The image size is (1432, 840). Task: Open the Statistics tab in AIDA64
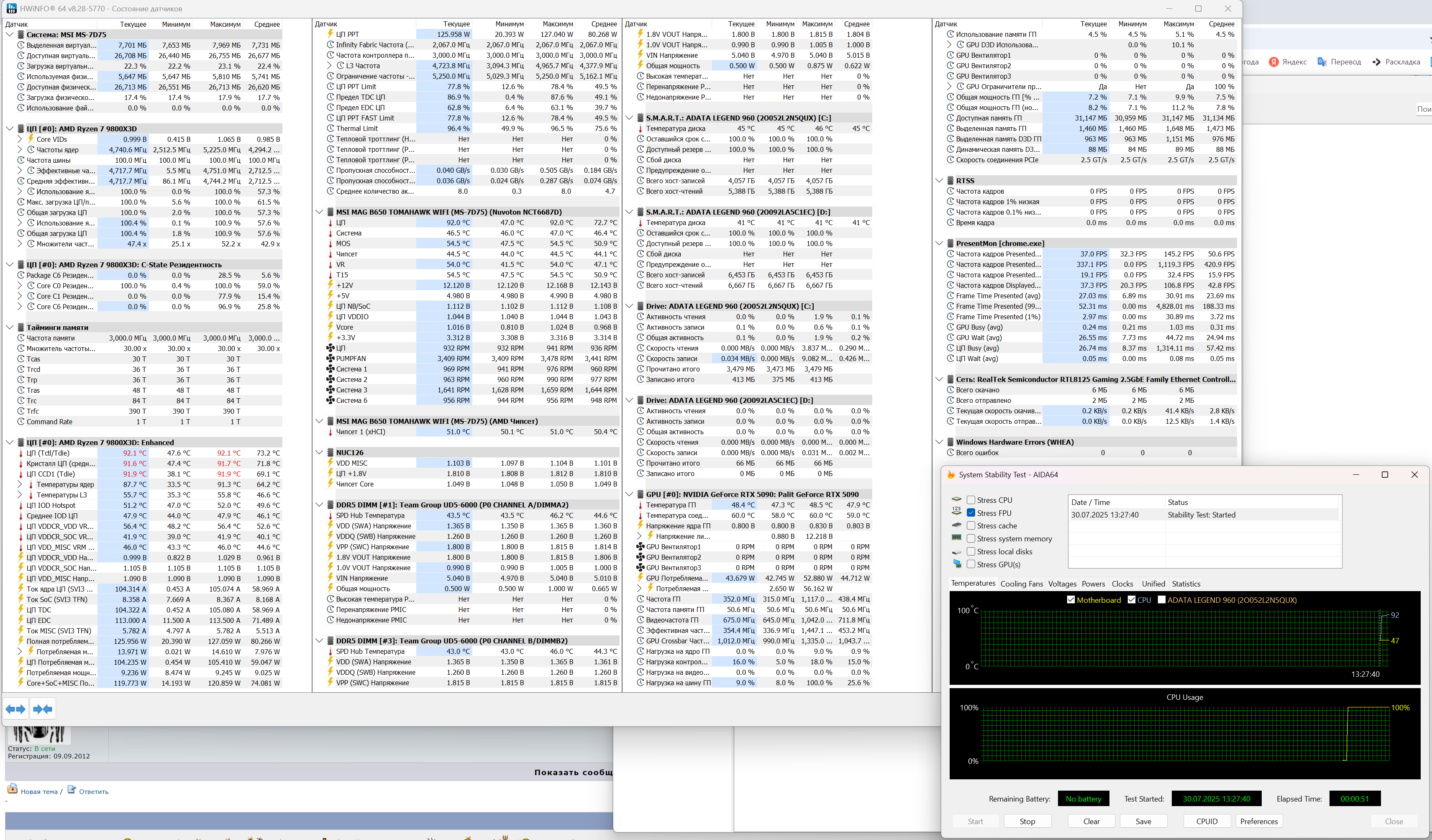click(x=1185, y=584)
